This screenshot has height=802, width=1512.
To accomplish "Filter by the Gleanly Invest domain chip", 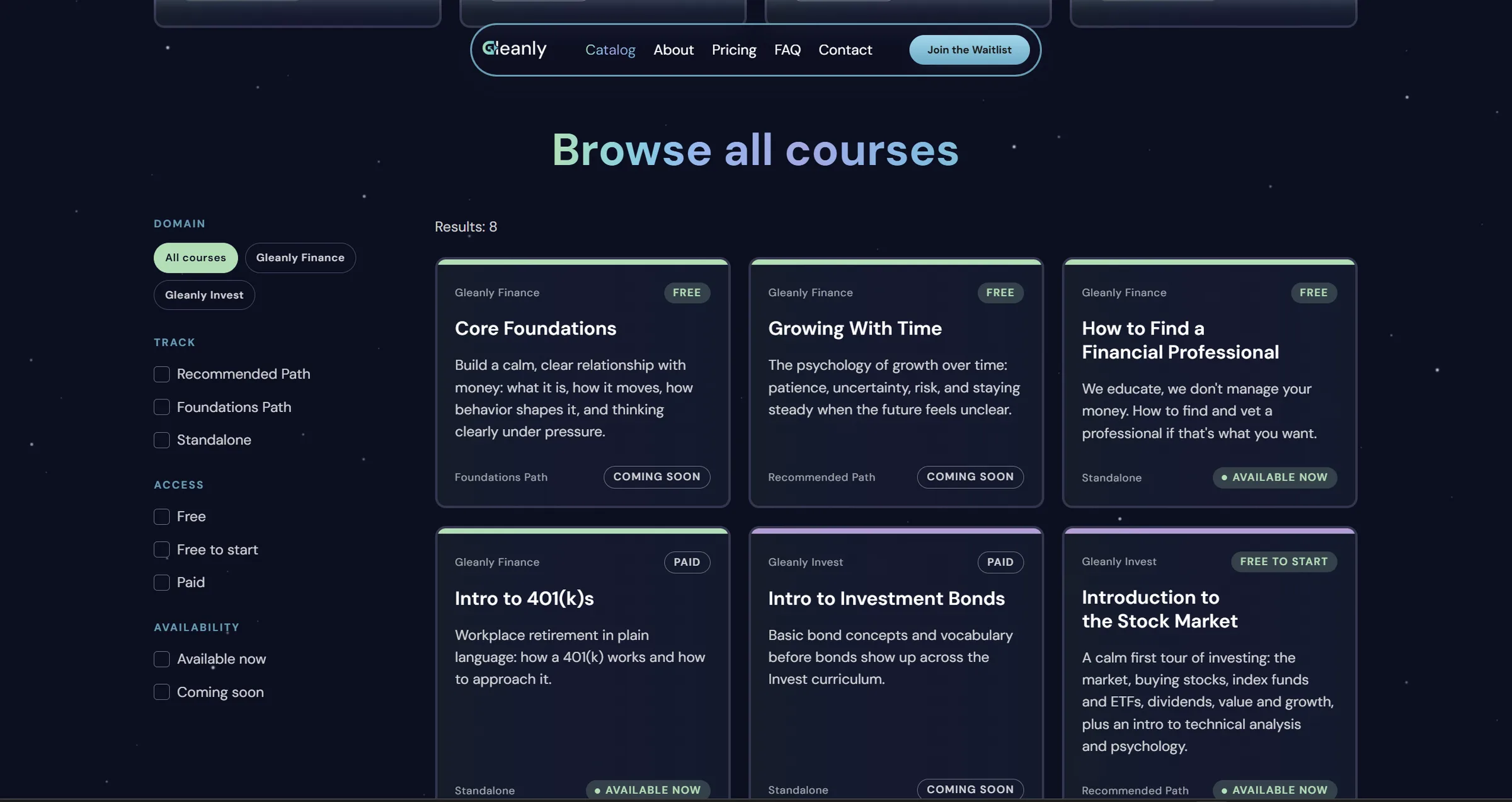I will click(204, 295).
